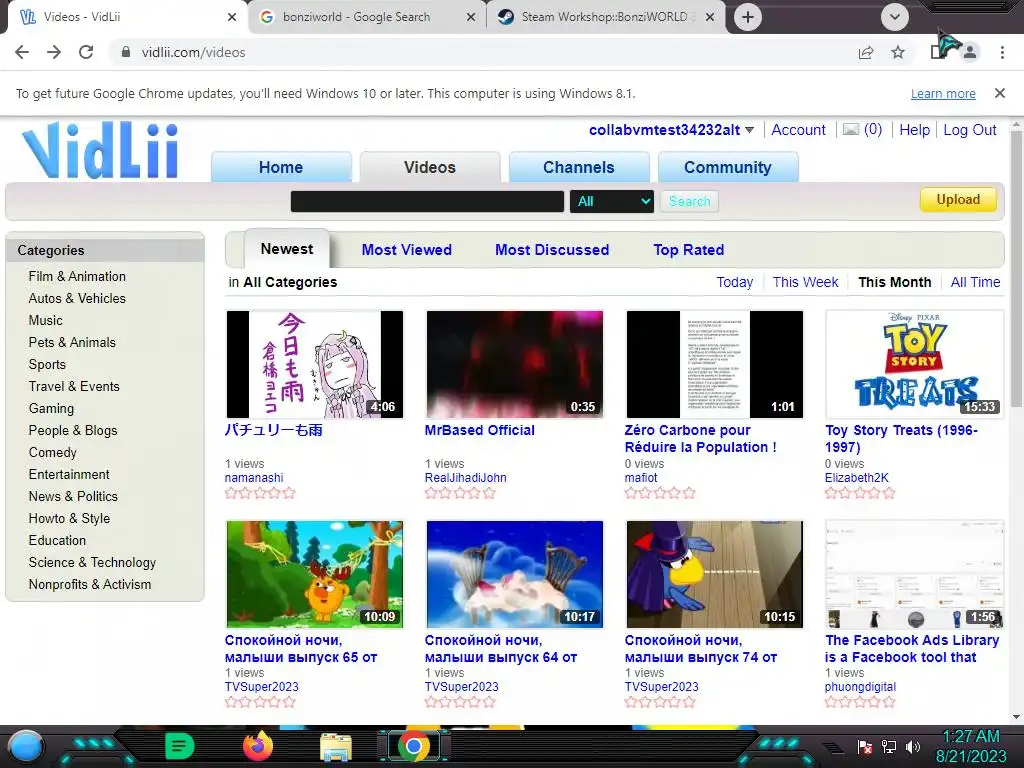
Task: Open uploader Elizabeth2K's channel
Action: pyautogui.click(x=856, y=477)
